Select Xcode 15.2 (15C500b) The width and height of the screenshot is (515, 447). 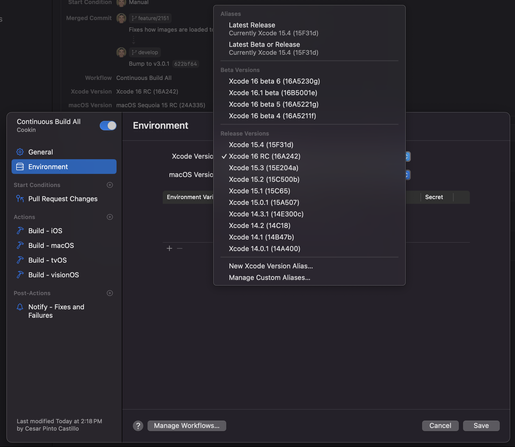[309, 179]
